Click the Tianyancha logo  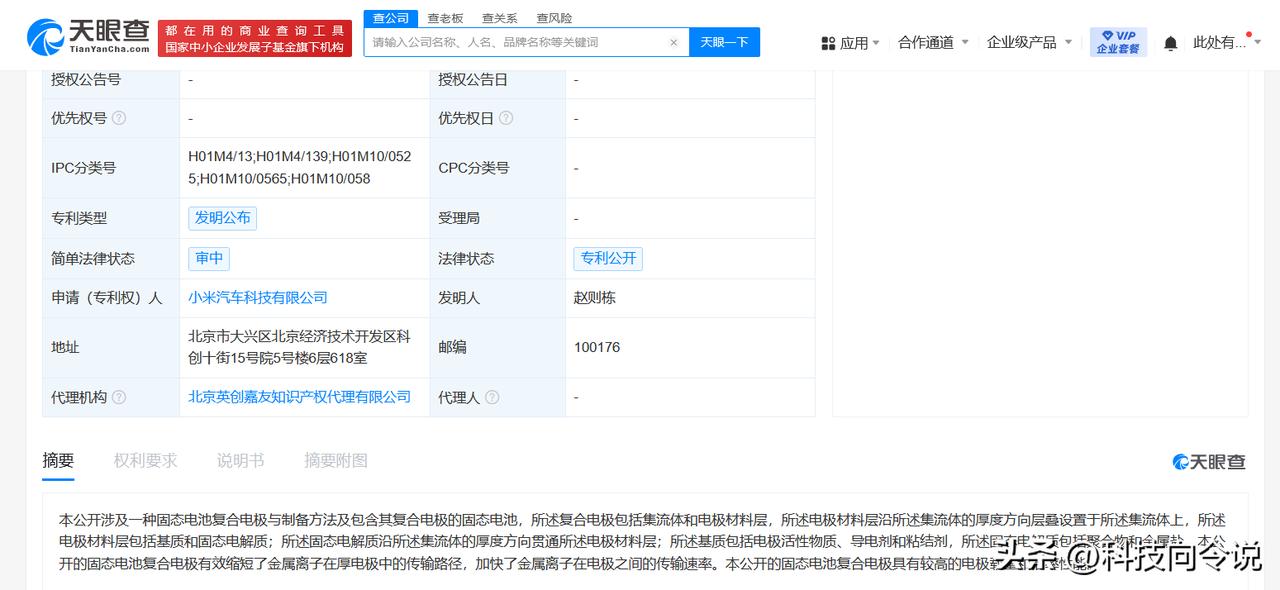(x=89, y=37)
